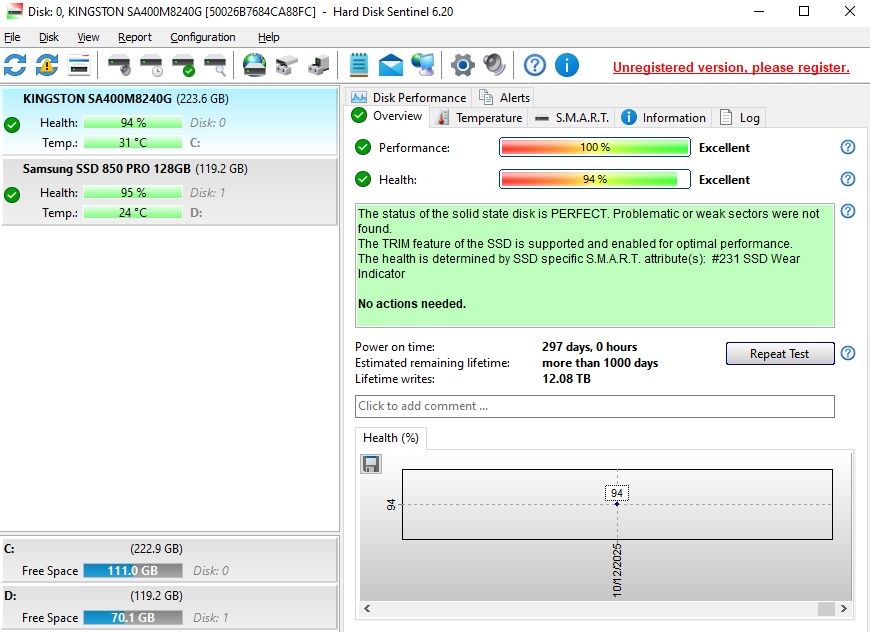Click the D: free space 70.1 GB bar
Viewport: 870px width, 632px height.
coord(133,618)
